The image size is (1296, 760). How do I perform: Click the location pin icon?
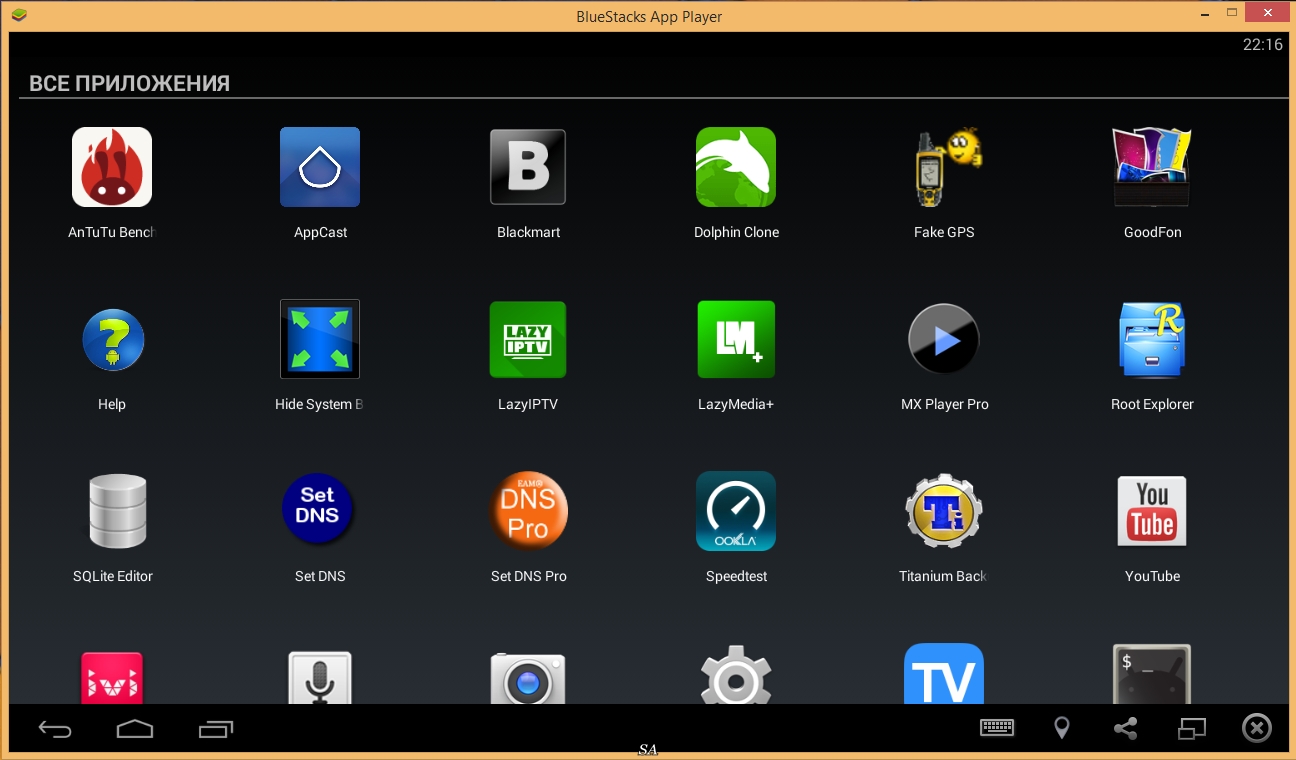point(1062,728)
